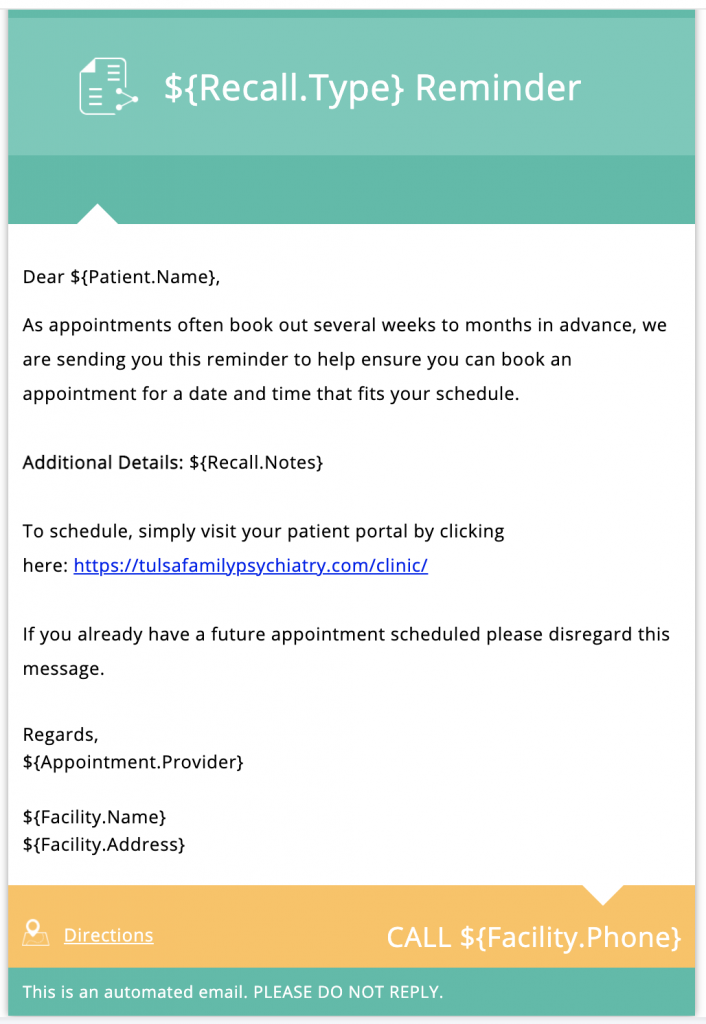Click the white triangle pointer under header

(97, 214)
